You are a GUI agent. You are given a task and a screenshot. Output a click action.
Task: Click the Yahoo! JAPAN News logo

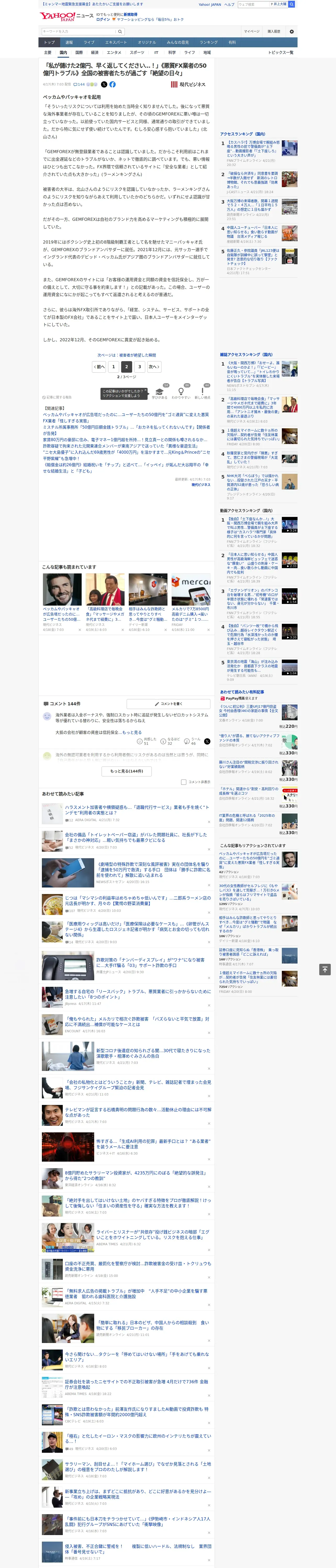66,17
